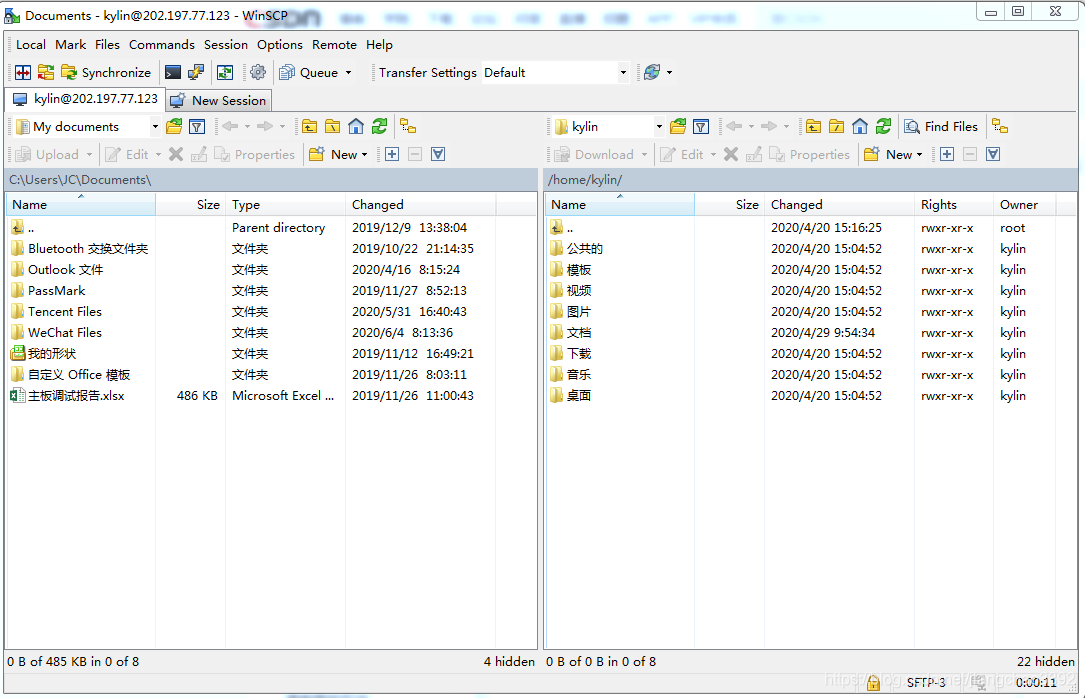Open the local directory dropdown My documents
Image resolution: width=1085 pixels, height=698 pixels.
point(157,126)
